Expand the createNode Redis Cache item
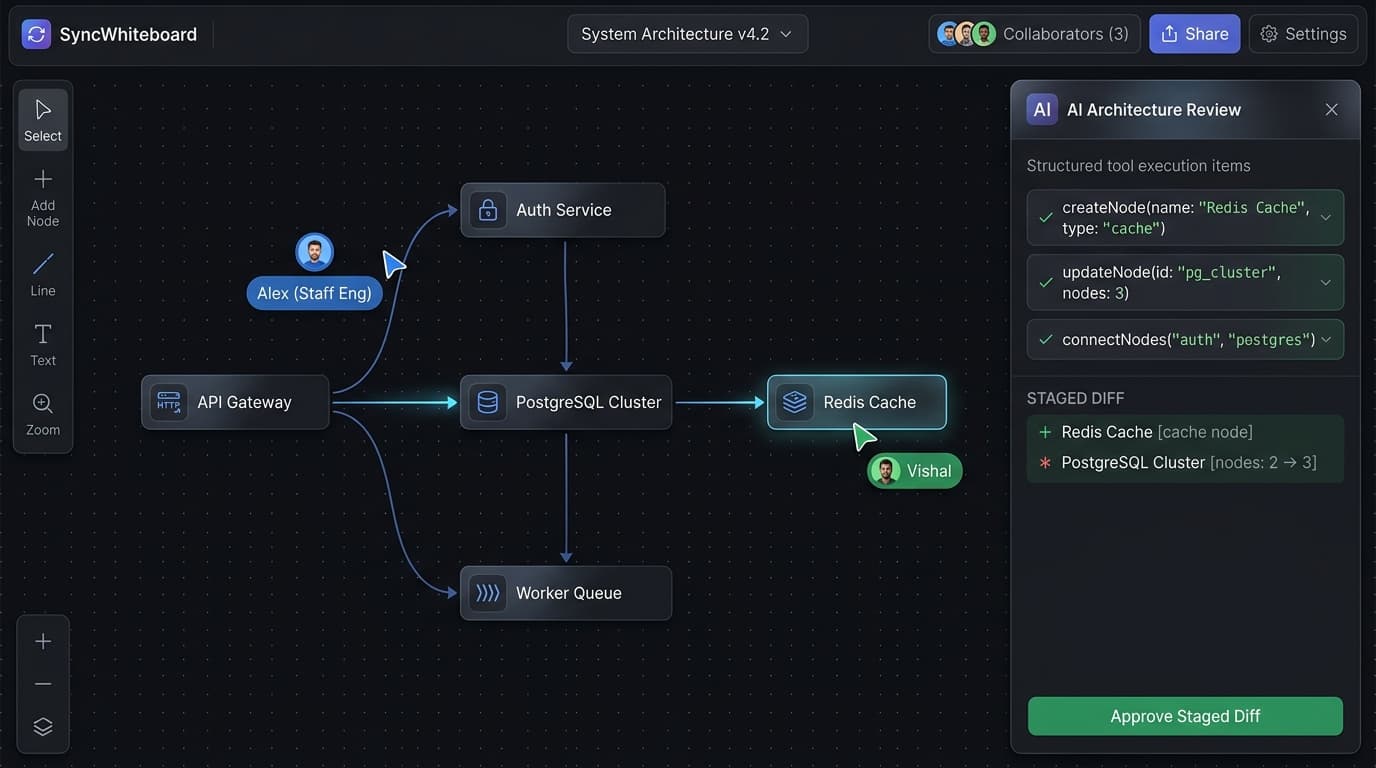Viewport: 1376px width, 768px height. 1325,217
